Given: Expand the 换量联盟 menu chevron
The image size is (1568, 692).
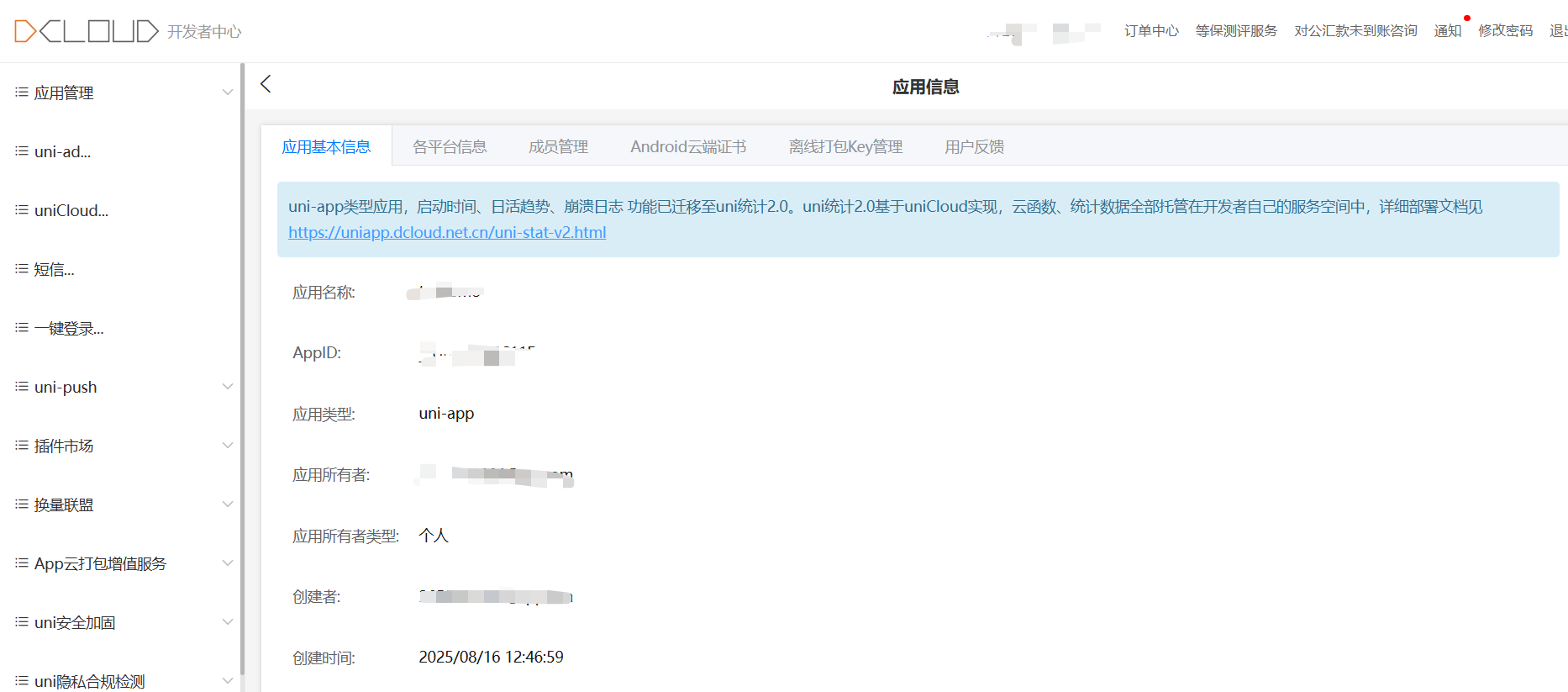Looking at the screenshot, I should pos(227,504).
